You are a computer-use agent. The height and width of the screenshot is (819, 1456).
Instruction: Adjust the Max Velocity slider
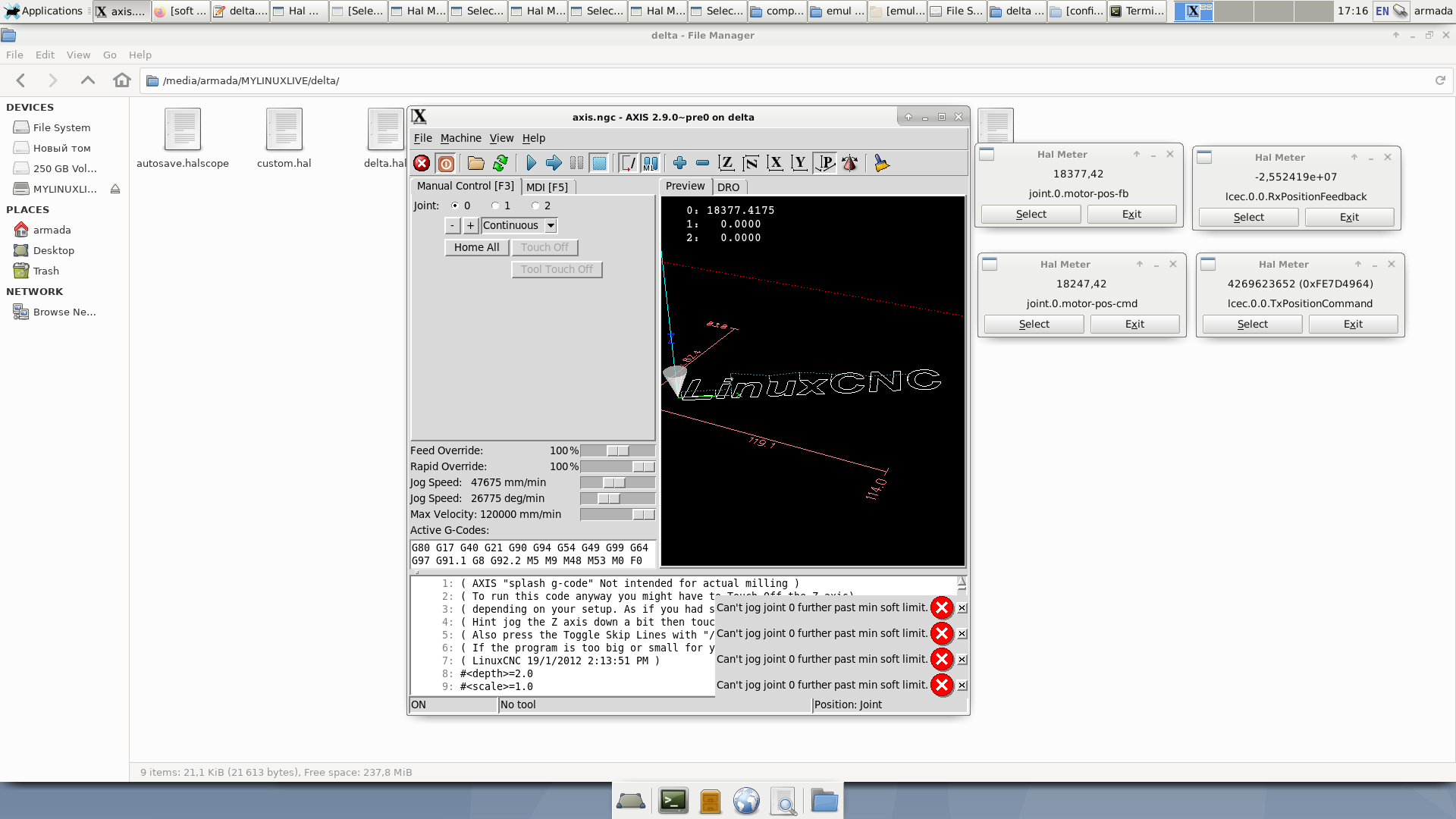[617, 514]
